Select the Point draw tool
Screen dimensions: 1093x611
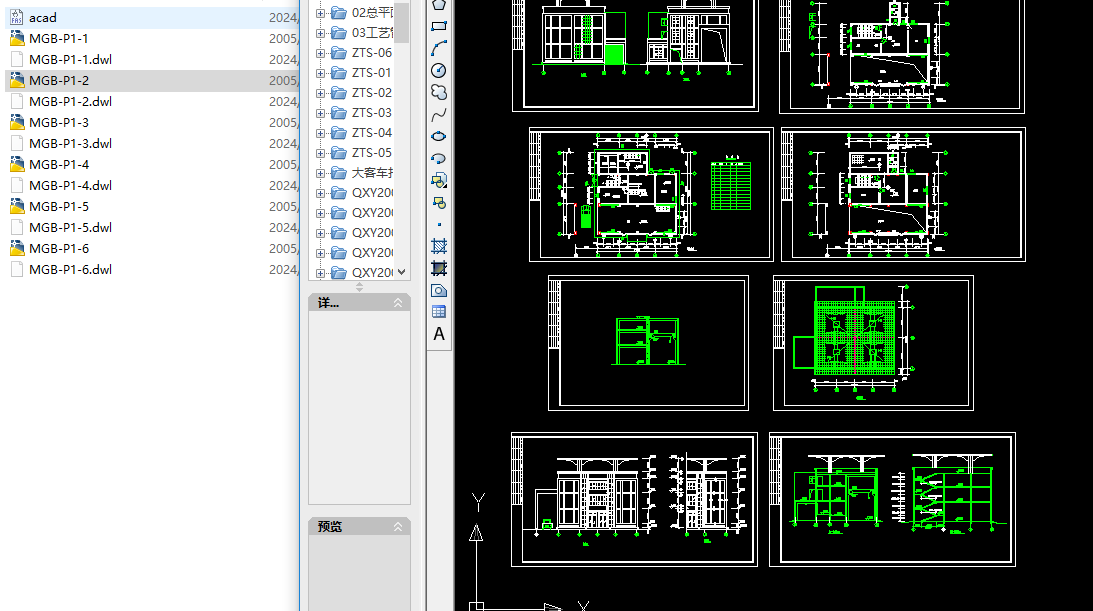(438, 224)
